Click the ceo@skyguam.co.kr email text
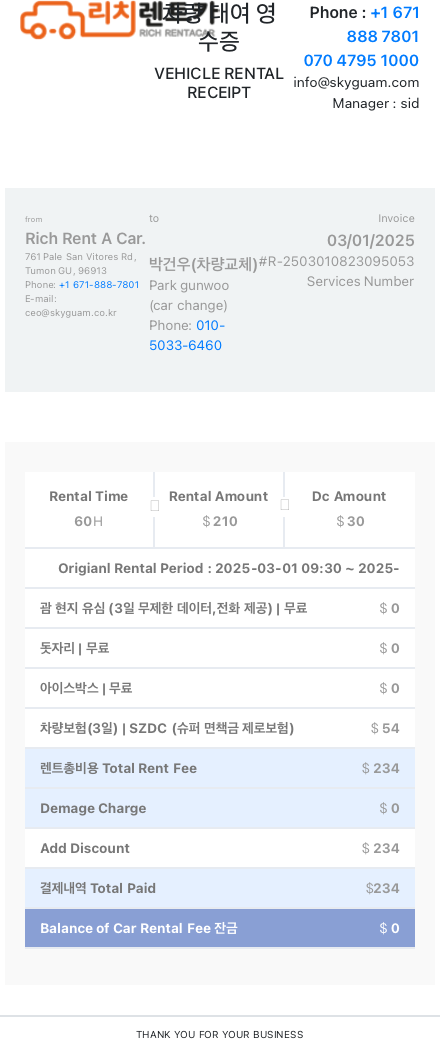Screen dimensions: 440x1042 tap(70, 313)
